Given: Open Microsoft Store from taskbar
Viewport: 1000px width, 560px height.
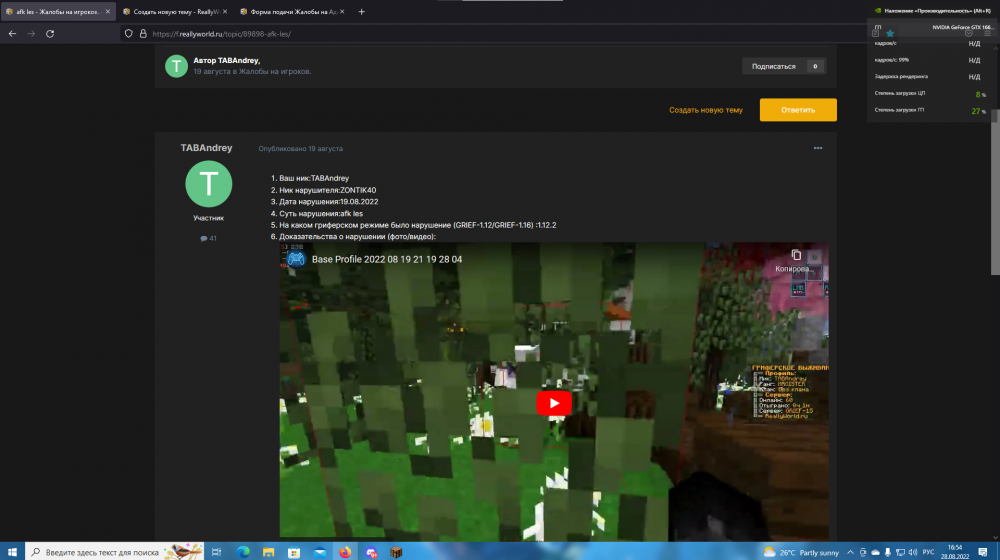Looking at the screenshot, I should click(x=294, y=552).
